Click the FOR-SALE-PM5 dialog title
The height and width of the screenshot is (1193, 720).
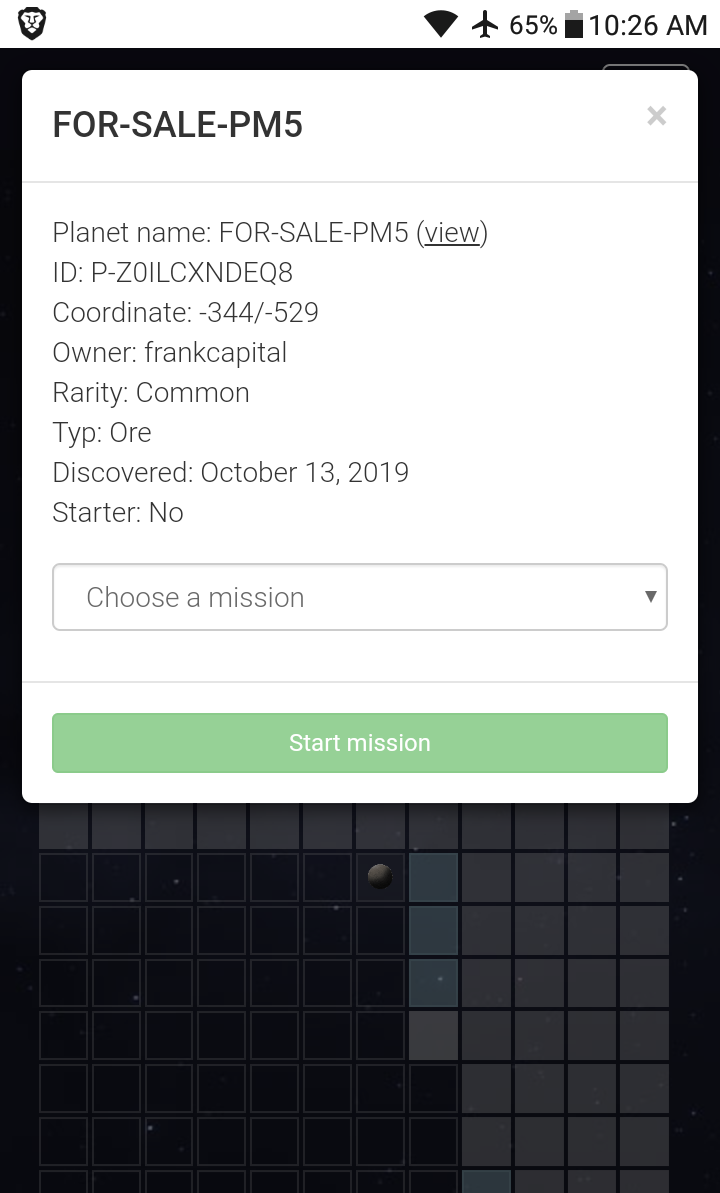tap(178, 126)
